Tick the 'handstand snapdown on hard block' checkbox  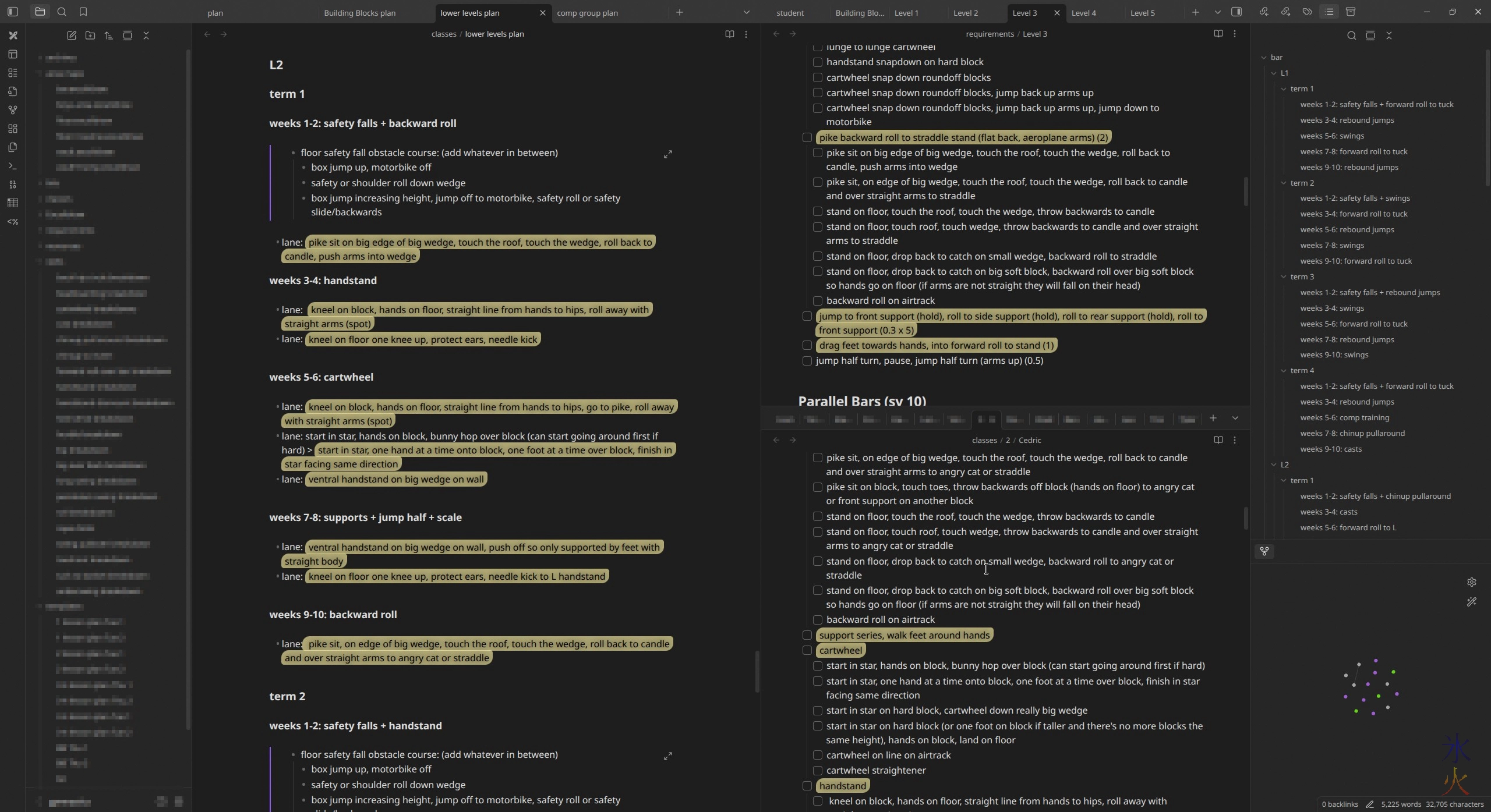coord(818,62)
